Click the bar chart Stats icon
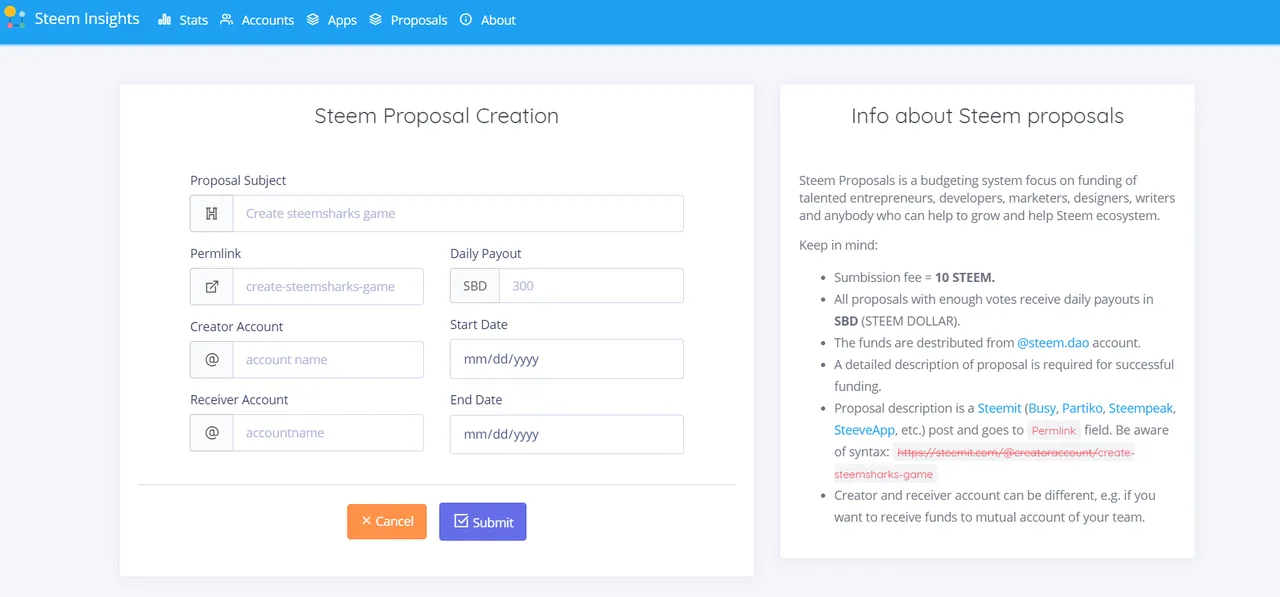Viewport: 1280px width, 597px height. point(165,20)
